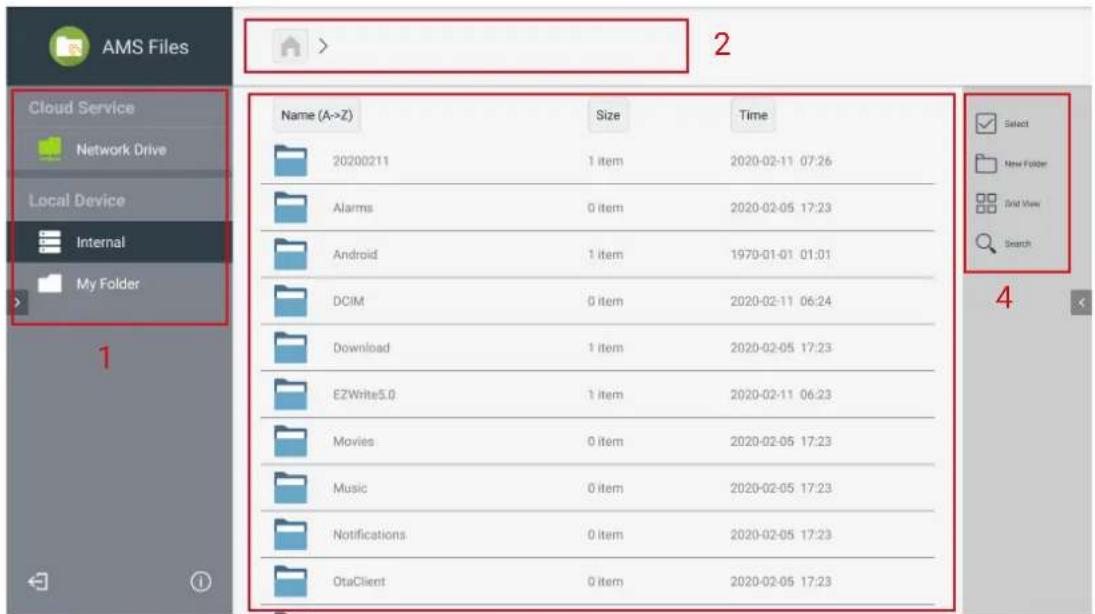
Task: Open folder icon for Movies
Action: pyautogui.click(x=291, y=441)
